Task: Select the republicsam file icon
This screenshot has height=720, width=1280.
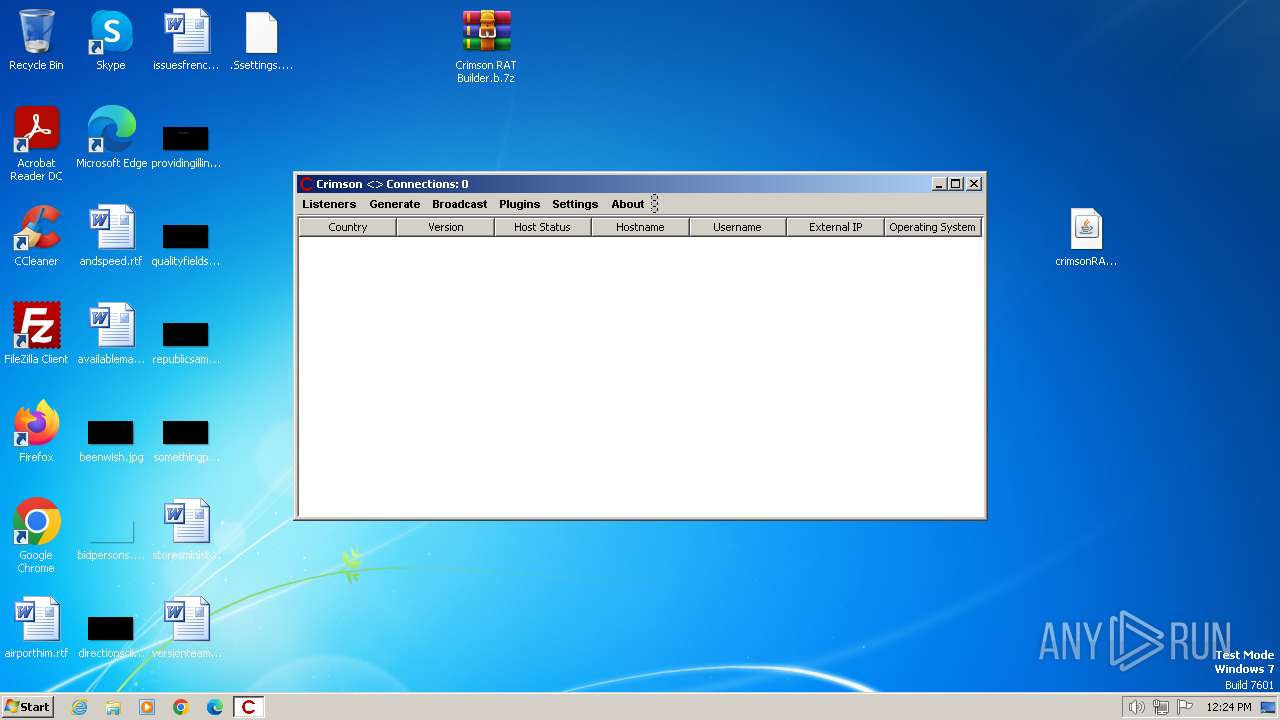Action: [x=186, y=342]
